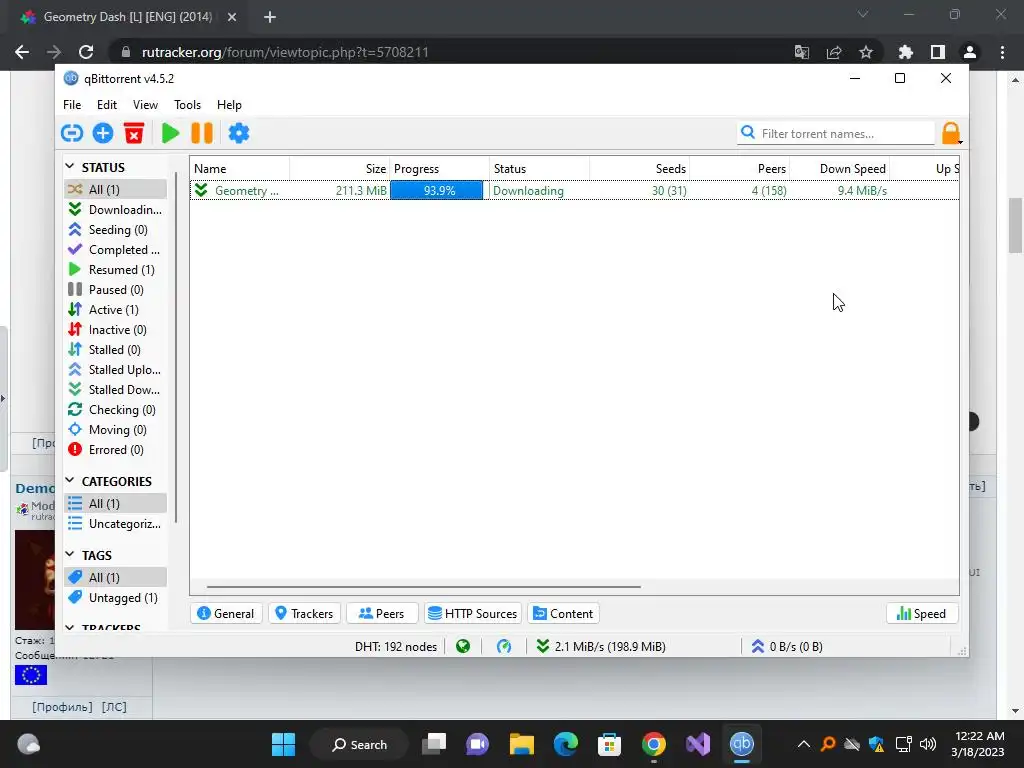Select the Stalled Uploading filter
The image size is (1024, 768).
coord(116,370)
